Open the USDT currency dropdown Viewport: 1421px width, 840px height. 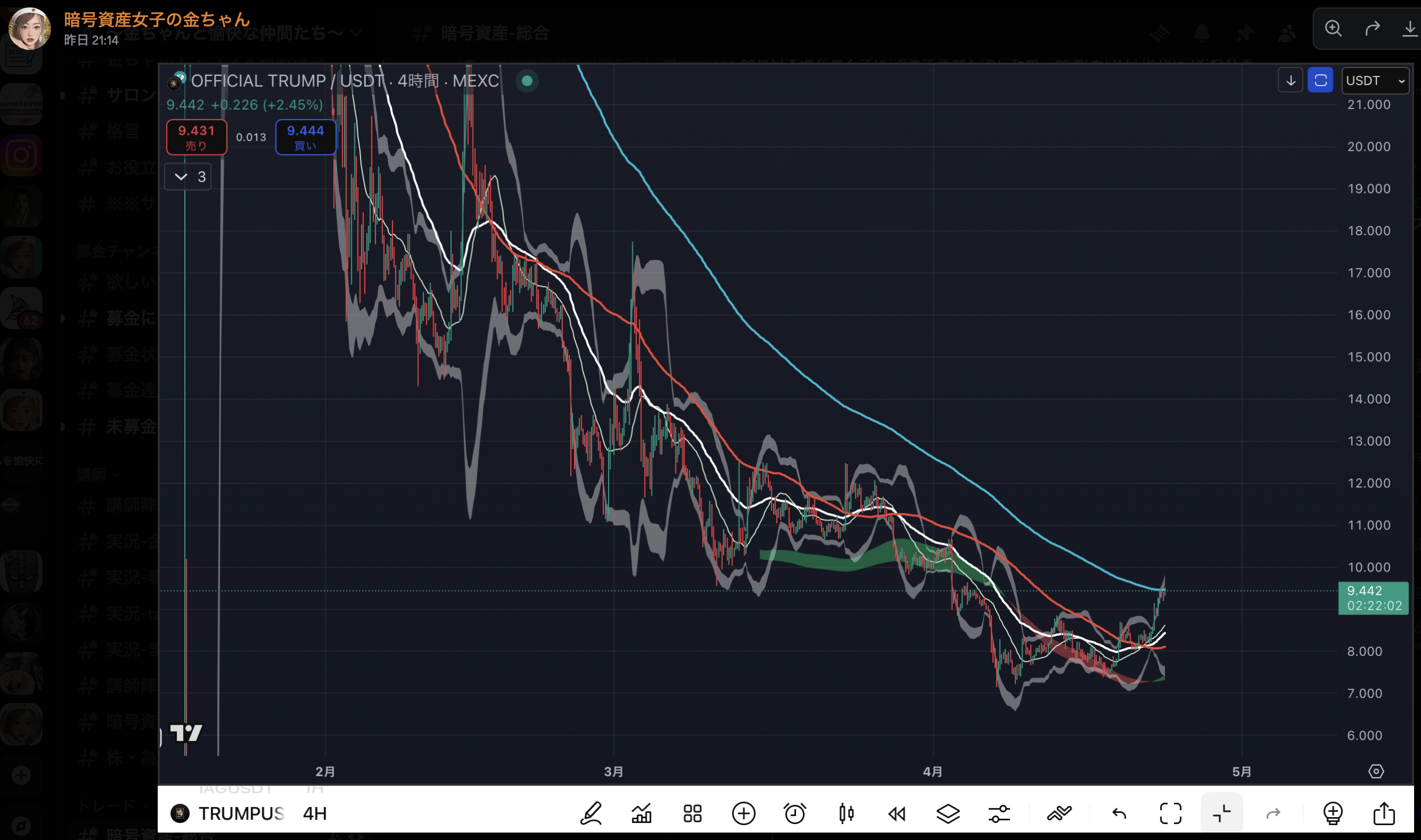pyautogui.click(x=1375, y=81)
